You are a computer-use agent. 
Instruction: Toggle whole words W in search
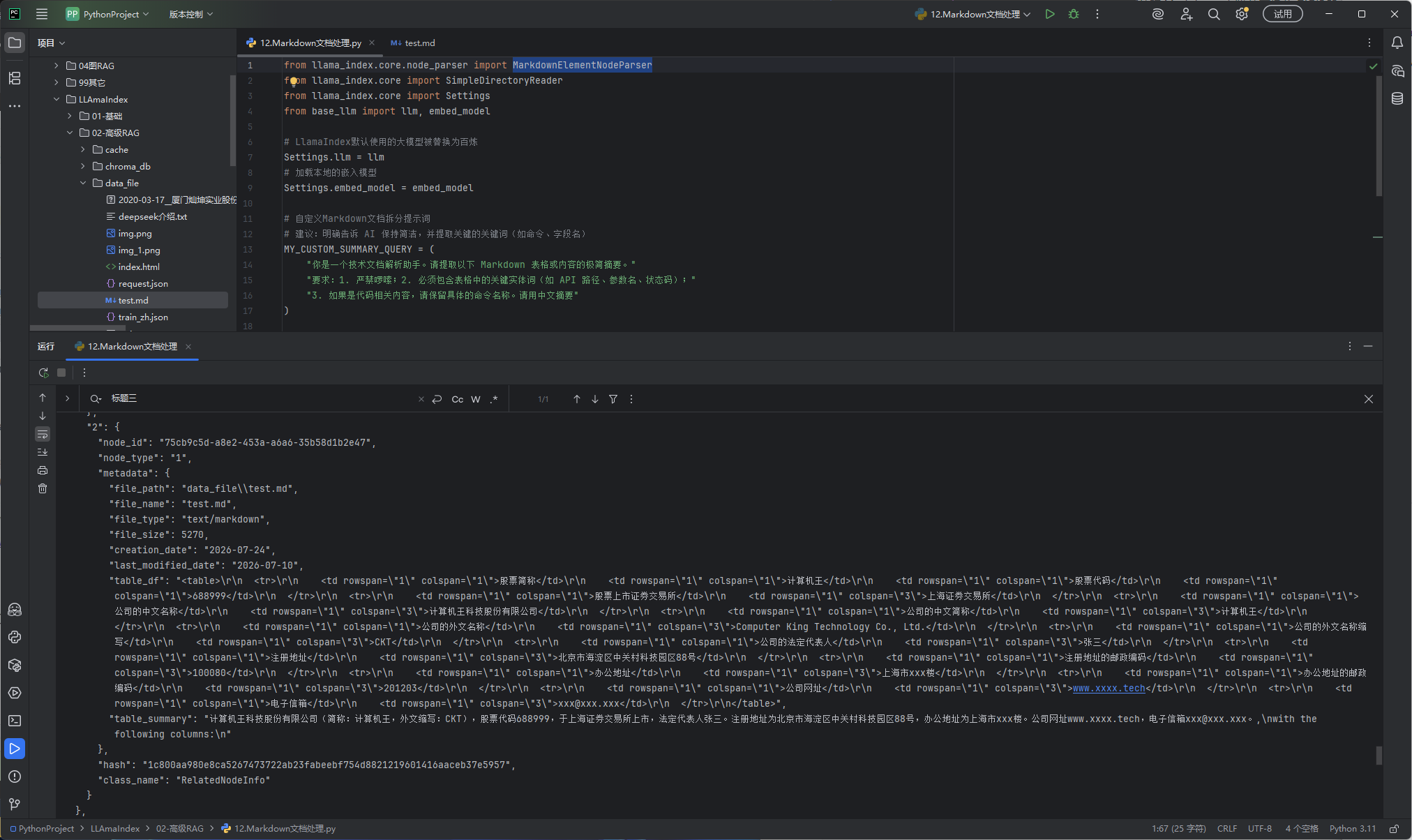click(x=476, y=399)
